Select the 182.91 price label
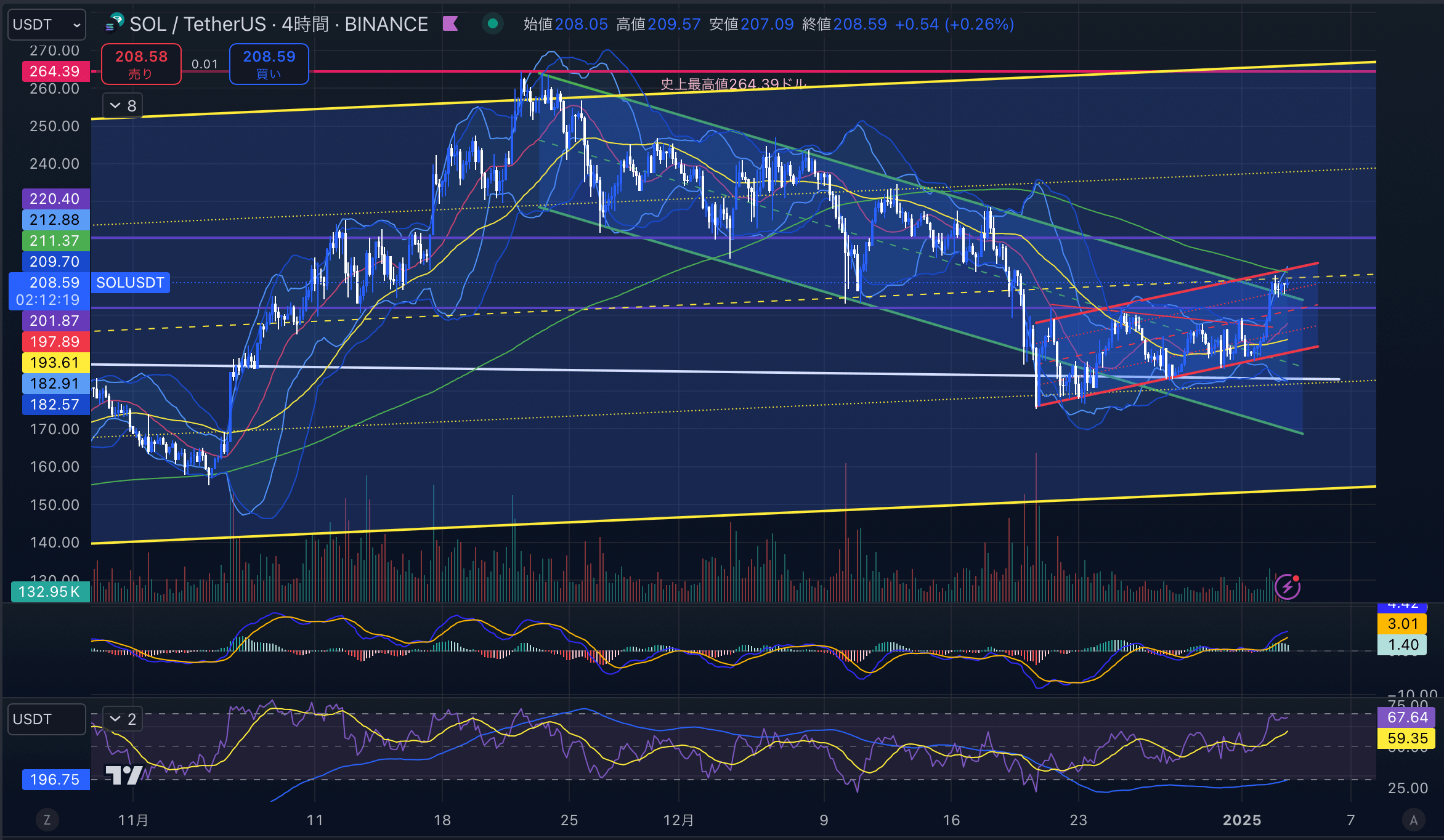 55,384
